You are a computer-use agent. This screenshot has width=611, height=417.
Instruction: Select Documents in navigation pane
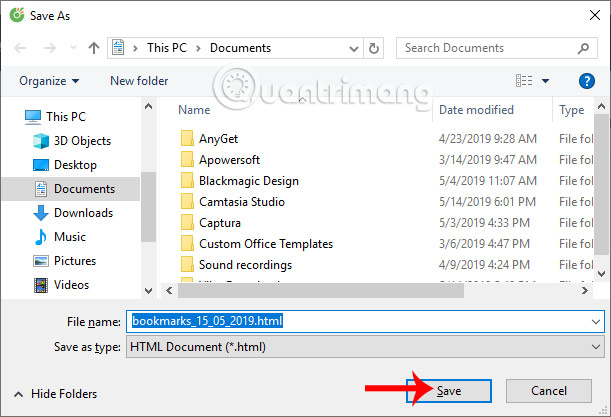pyautogui.click(x=71, y=189)
